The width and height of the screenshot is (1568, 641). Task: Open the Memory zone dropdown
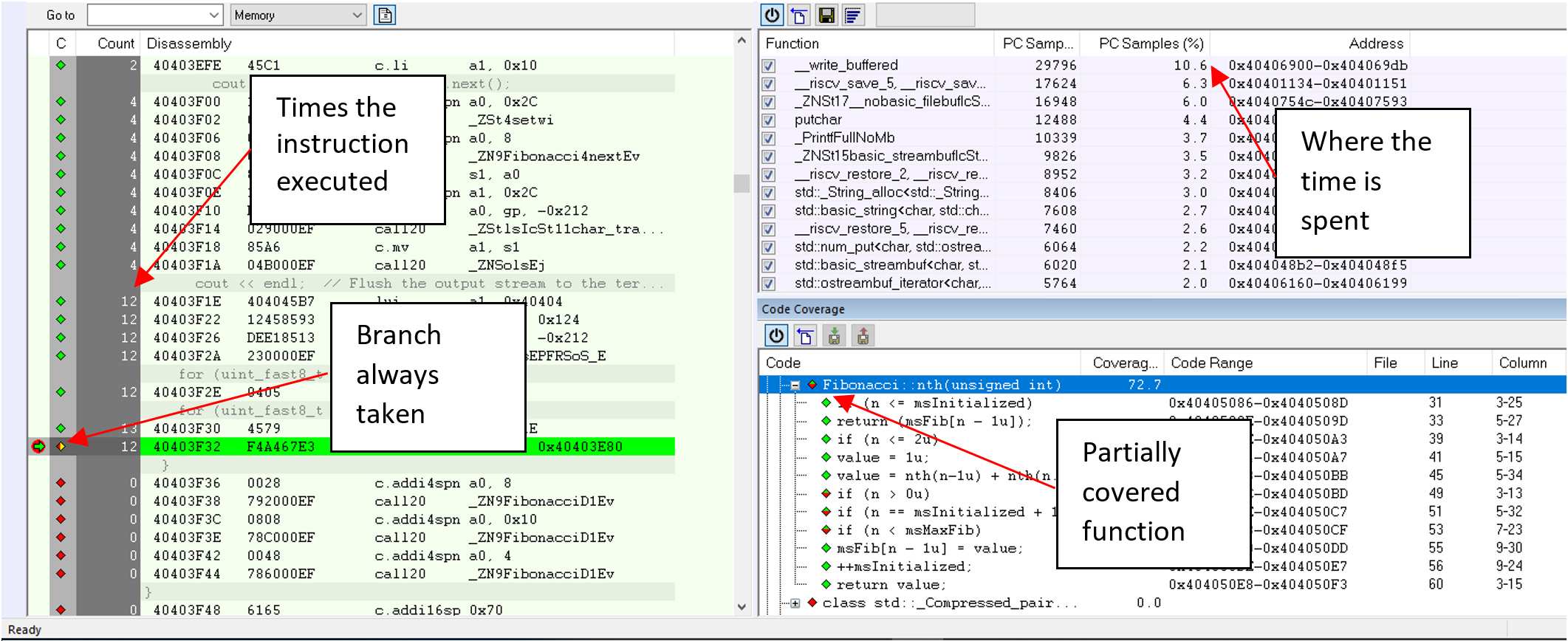click(x=357, y=15)
